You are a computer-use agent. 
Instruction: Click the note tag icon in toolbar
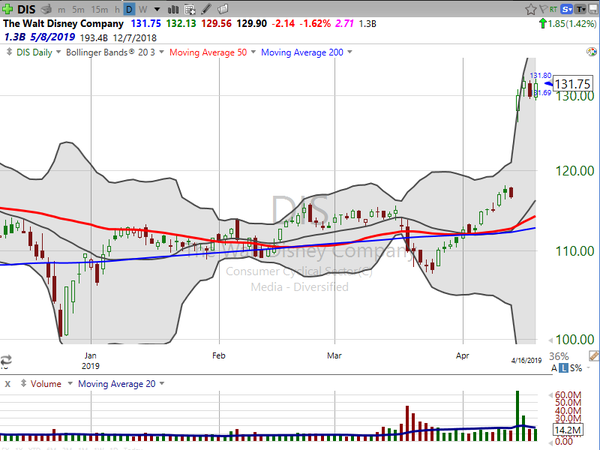tap(223, 9)
